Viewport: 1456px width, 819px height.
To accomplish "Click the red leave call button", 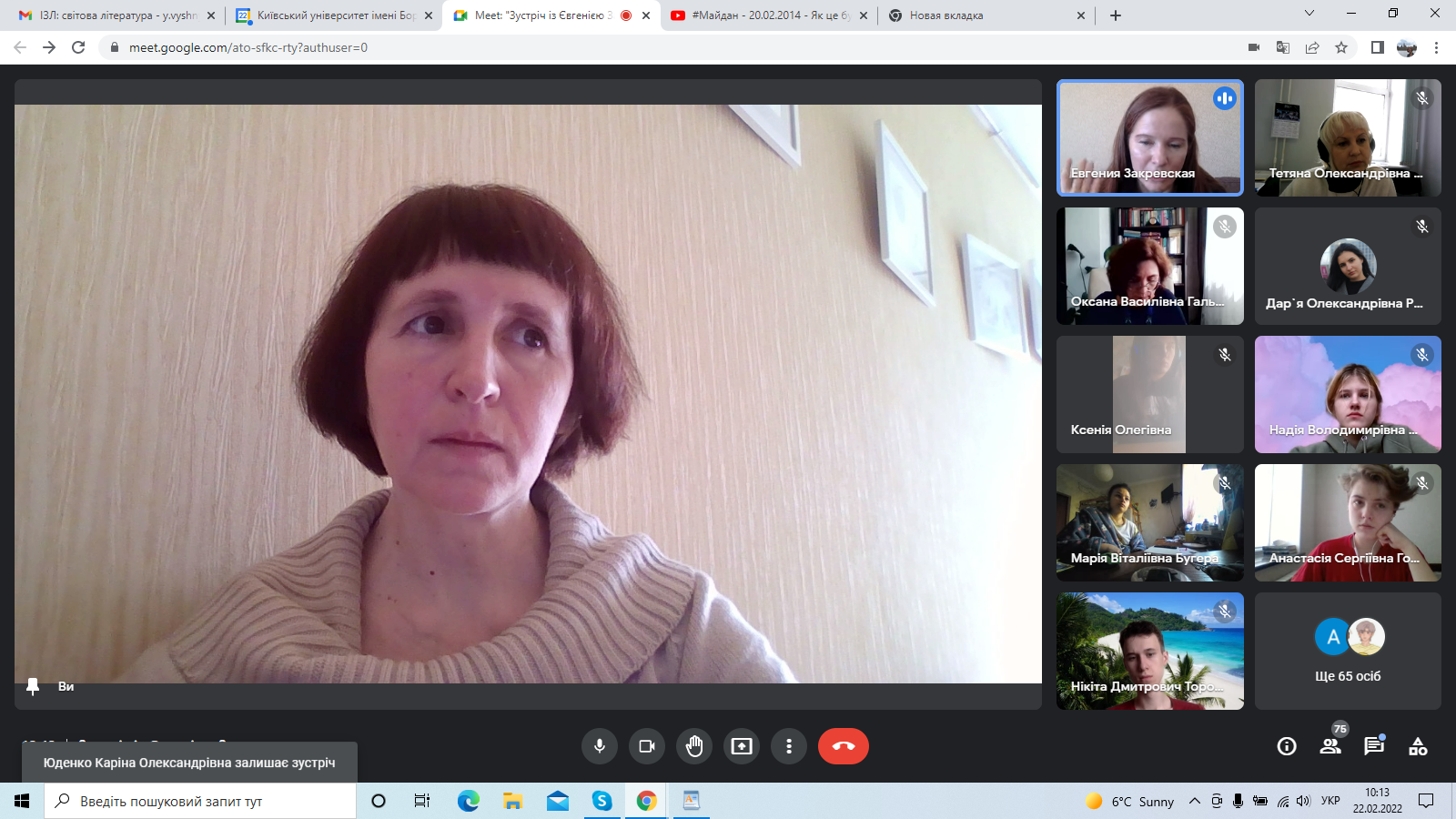I will 843,746.
